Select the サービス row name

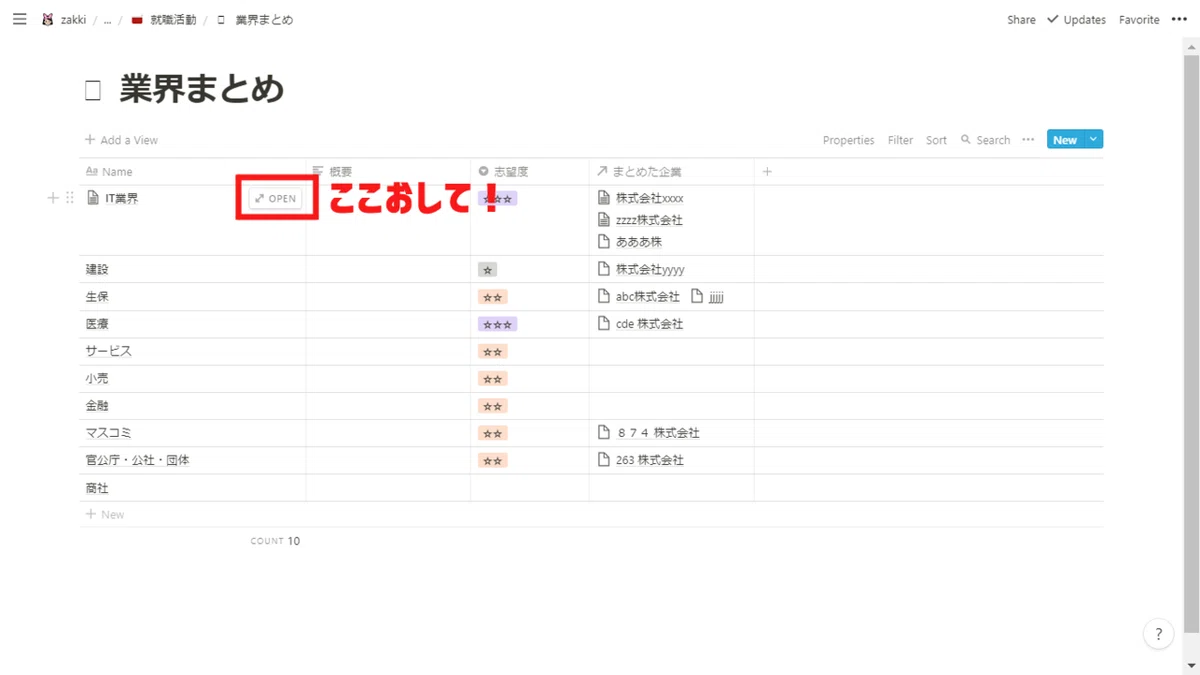pyautogui.click(x=108, y=351)
